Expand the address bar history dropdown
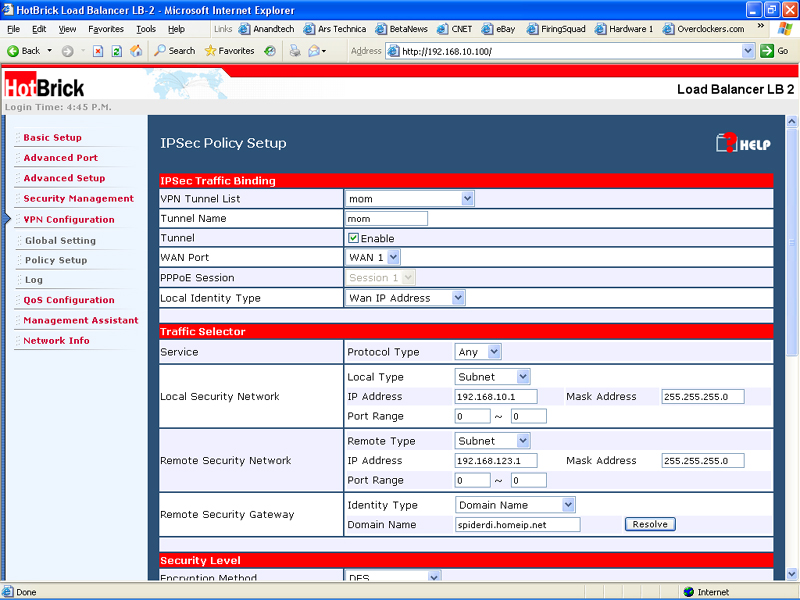Viewport: 800px width, 600px height. 748,51
